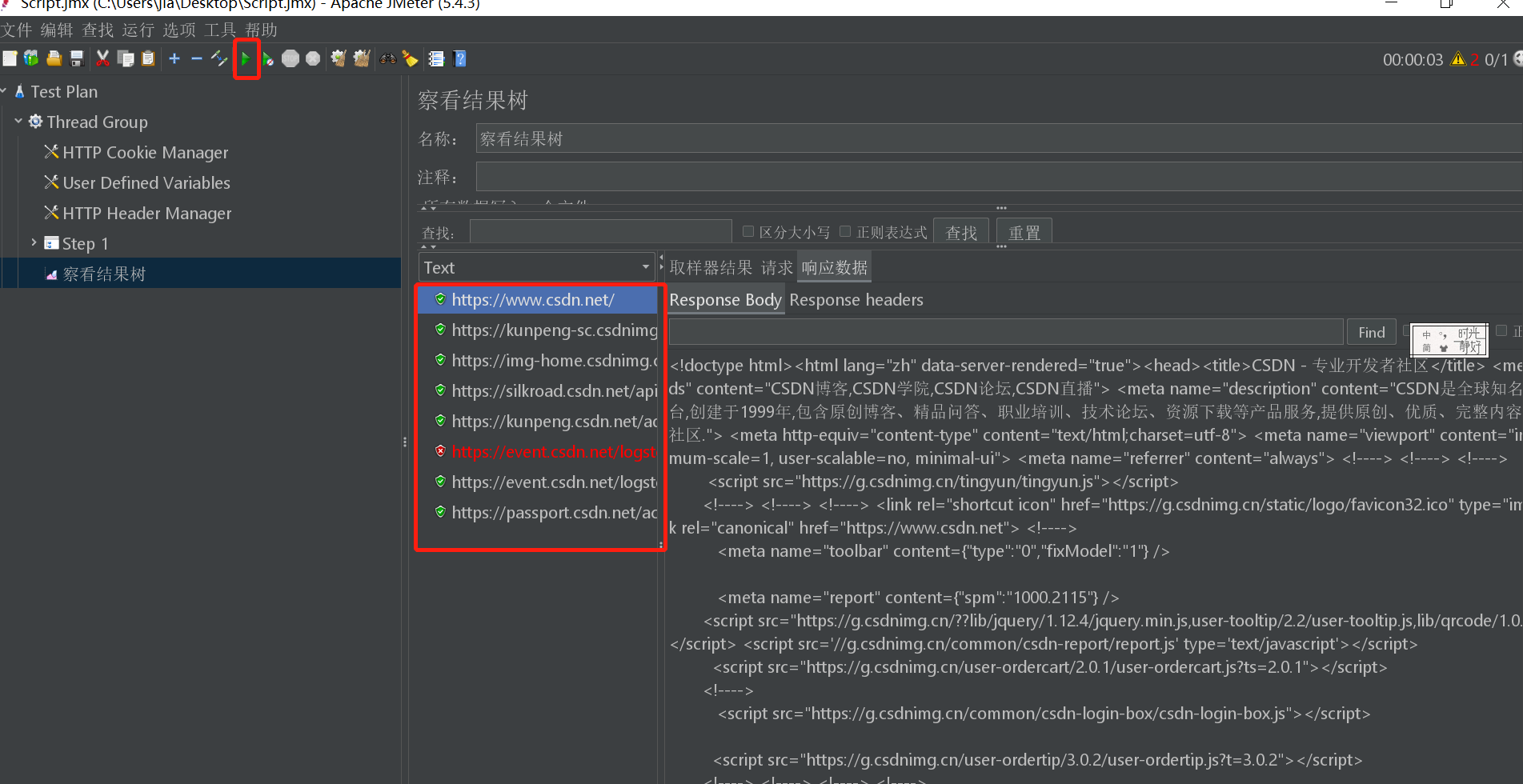Toggle the checkbox right of the IME widget
The width and height of the screenshot is (1523, 784).
1501,330
